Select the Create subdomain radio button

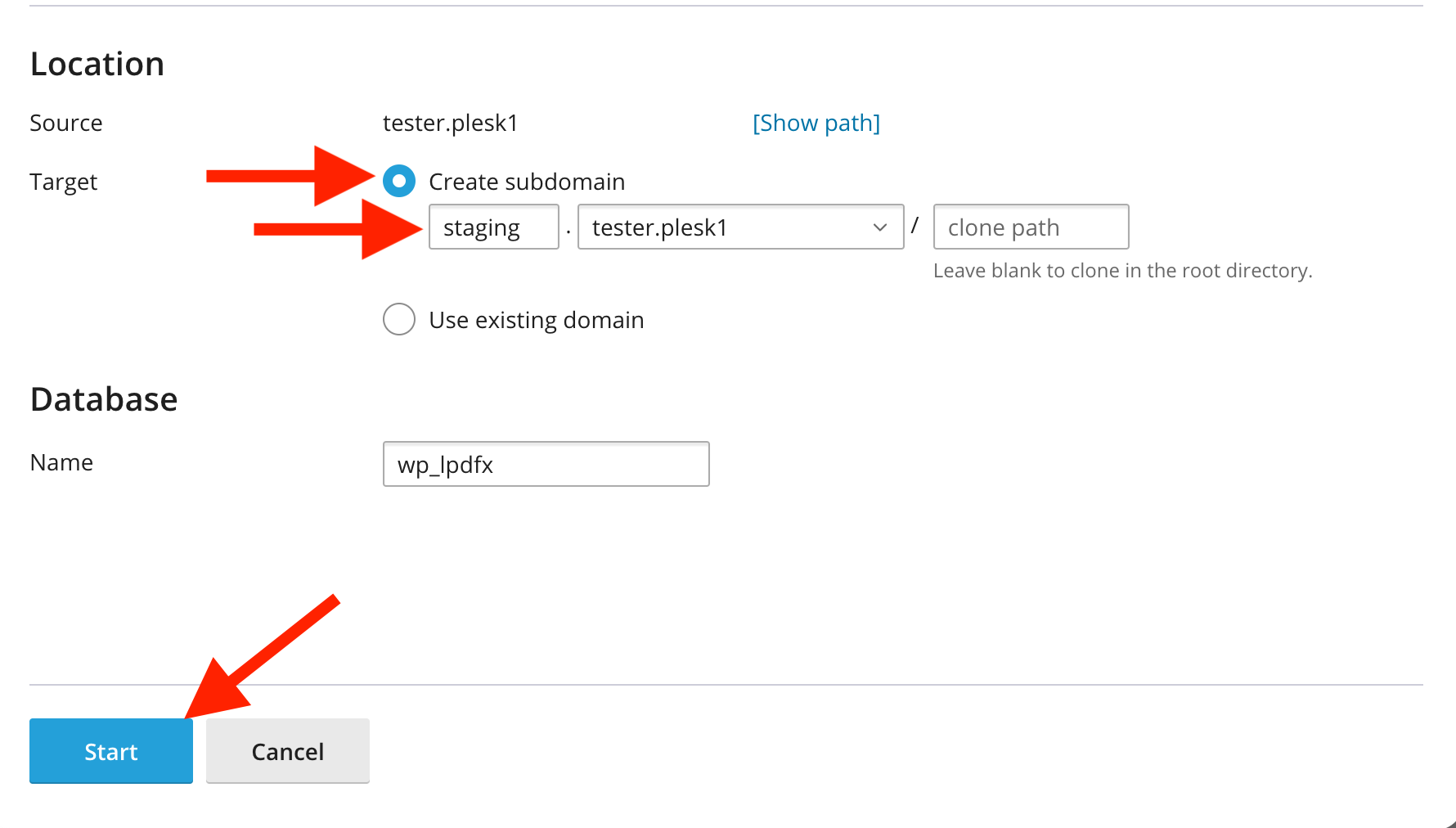click(x=399, y=181)
